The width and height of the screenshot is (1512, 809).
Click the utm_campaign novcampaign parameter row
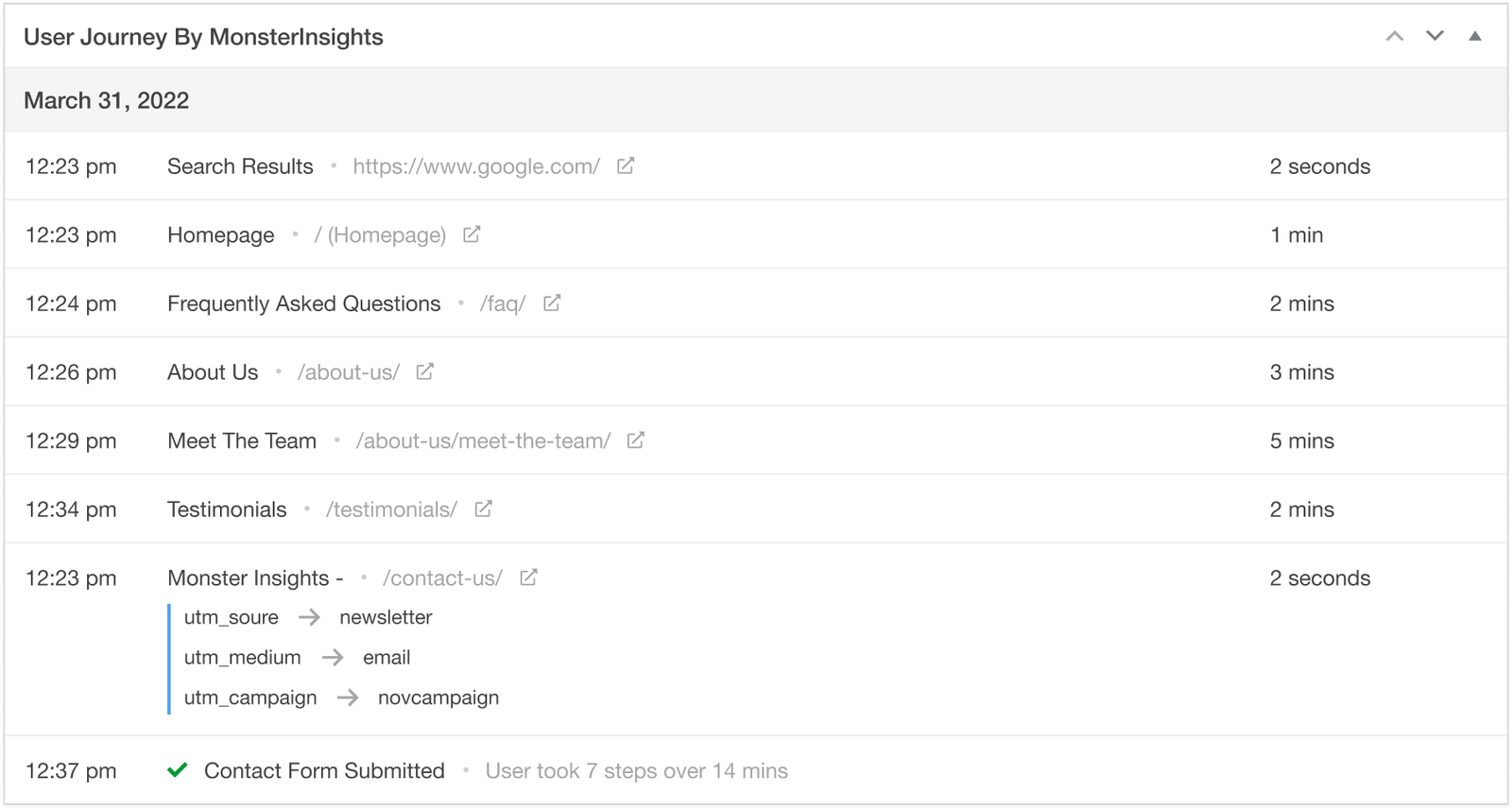(x=341, y=698)
